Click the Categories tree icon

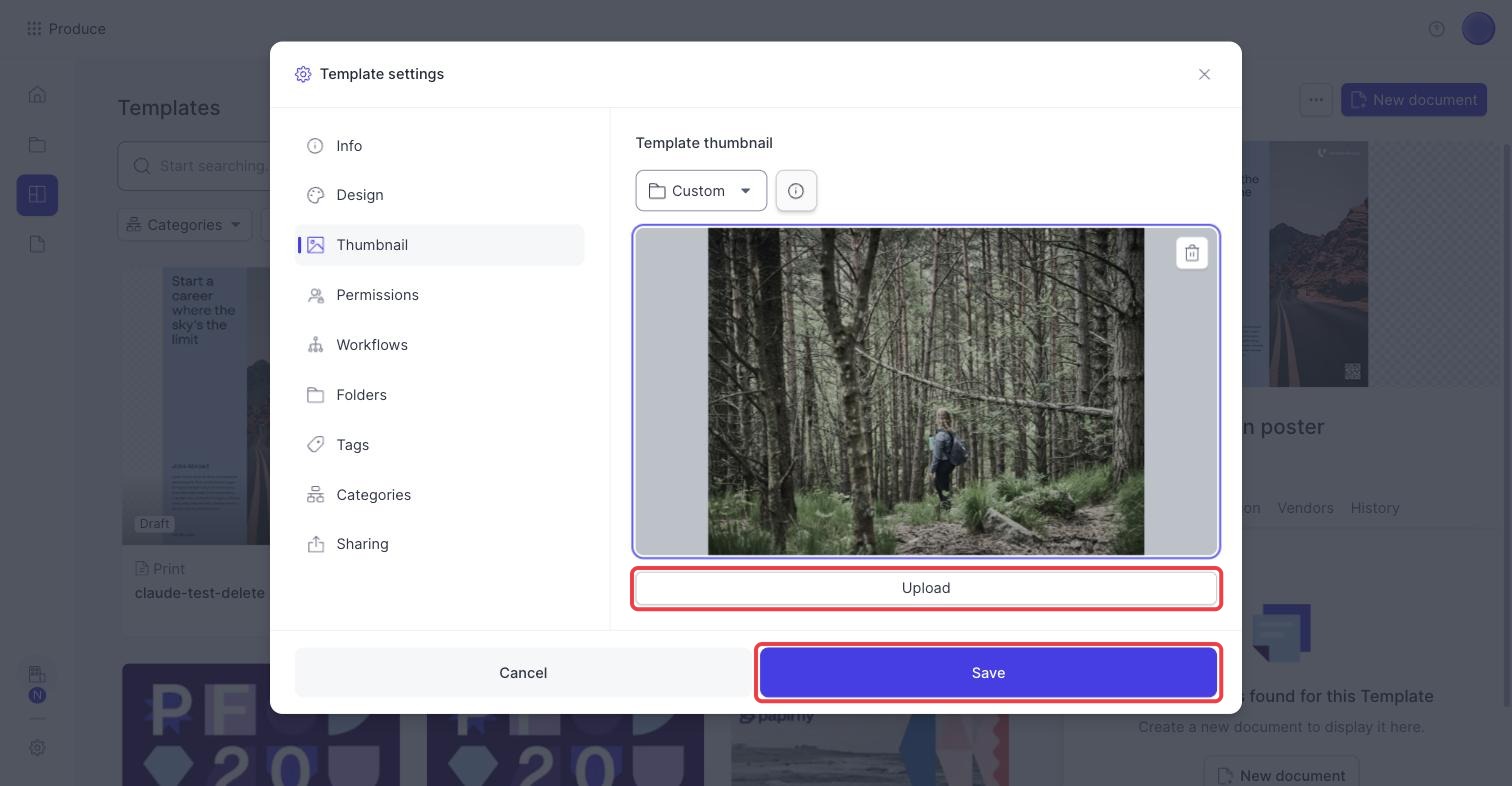[315, 495]
